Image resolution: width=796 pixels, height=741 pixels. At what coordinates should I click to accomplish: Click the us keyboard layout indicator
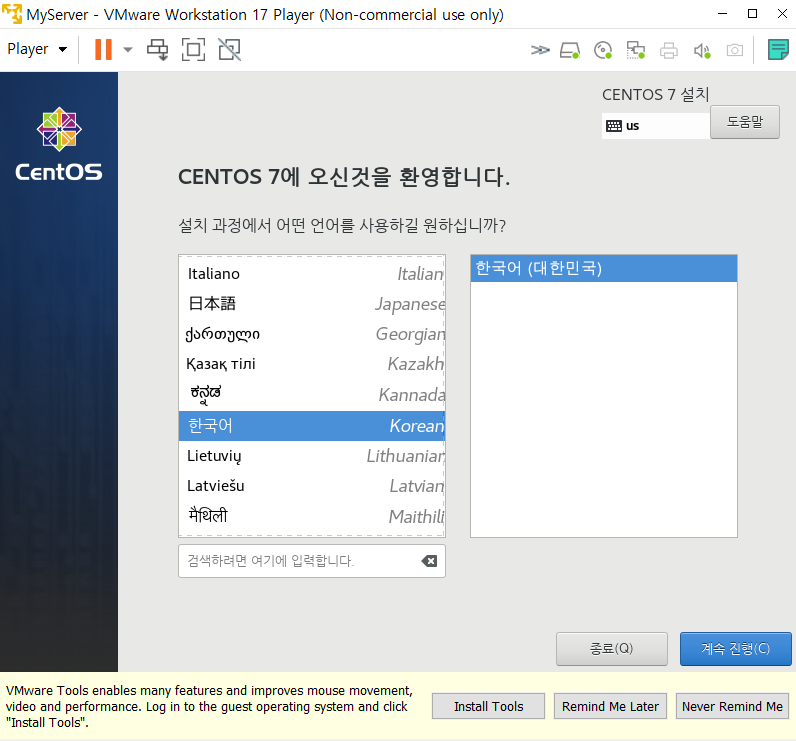[x=655, y=126]
